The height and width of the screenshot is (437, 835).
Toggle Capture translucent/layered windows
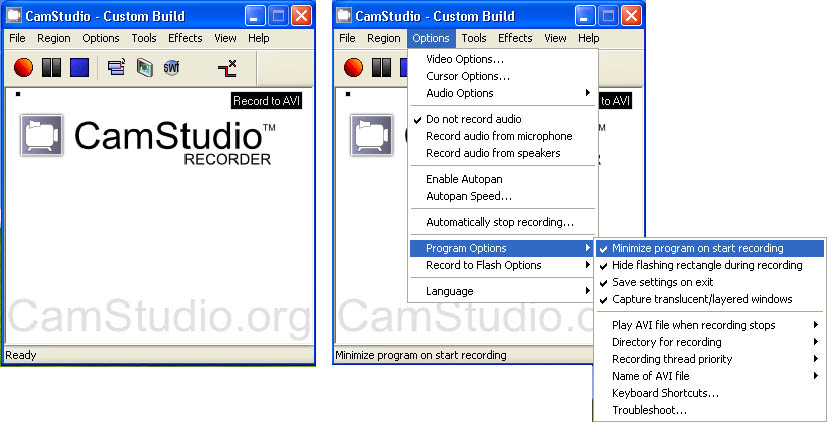tap(709, 299)
